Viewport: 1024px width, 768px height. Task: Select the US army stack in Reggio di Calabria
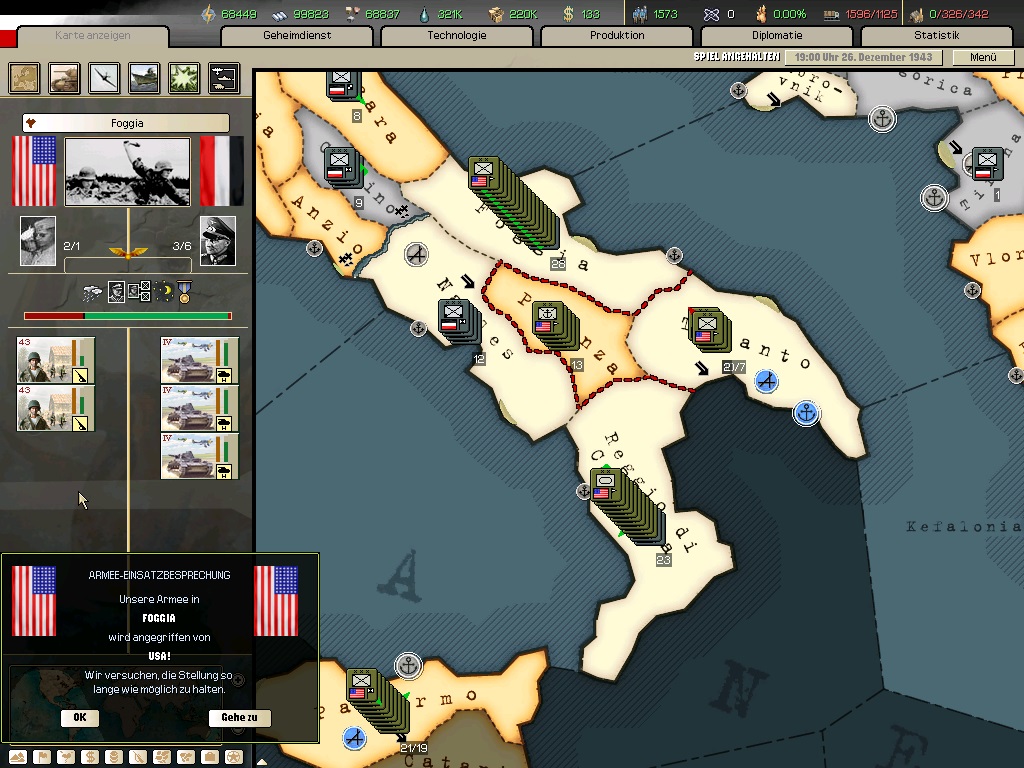[x=628, y=507]
